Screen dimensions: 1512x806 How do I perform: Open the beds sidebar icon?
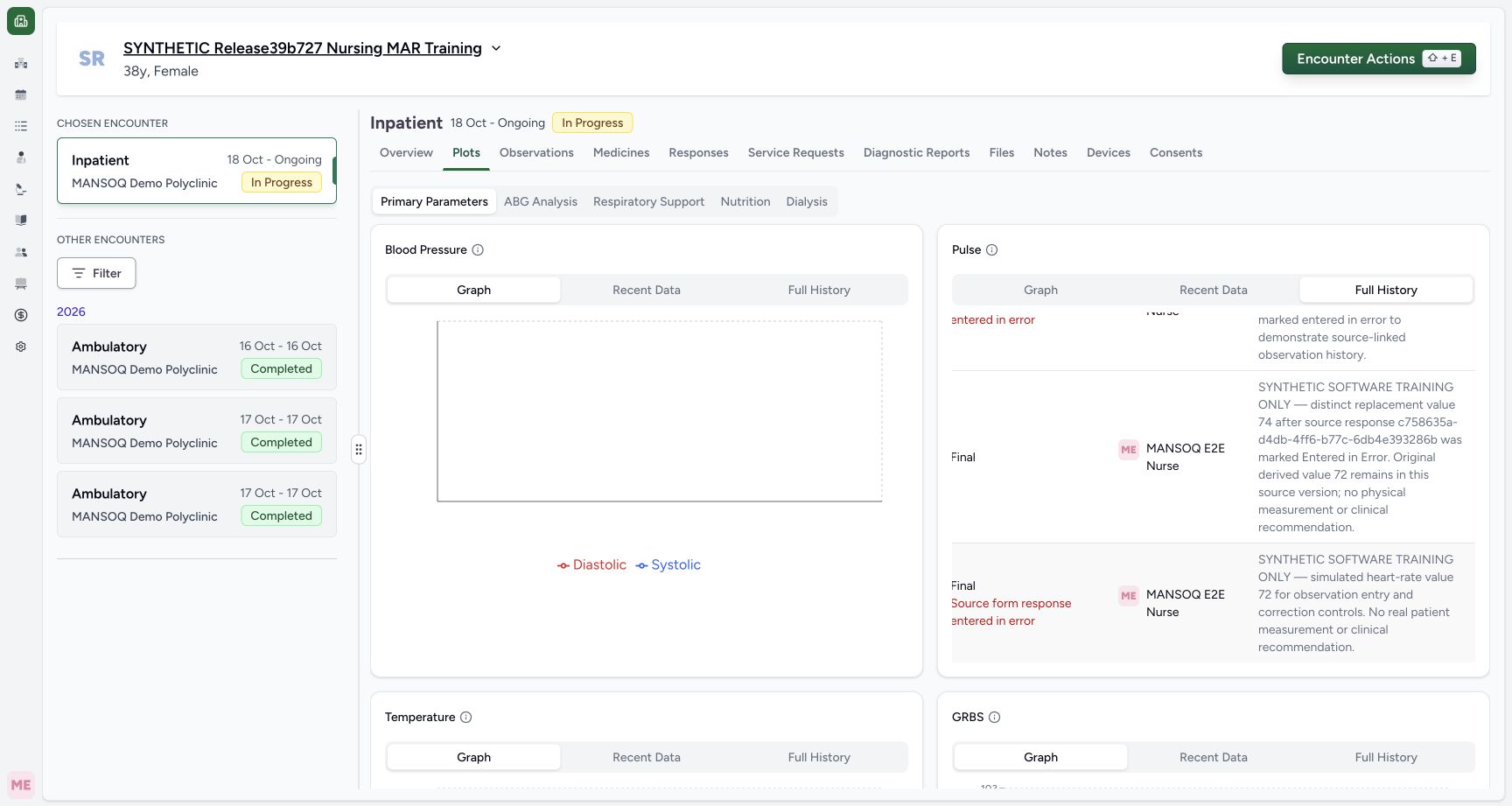coord(21,284)
